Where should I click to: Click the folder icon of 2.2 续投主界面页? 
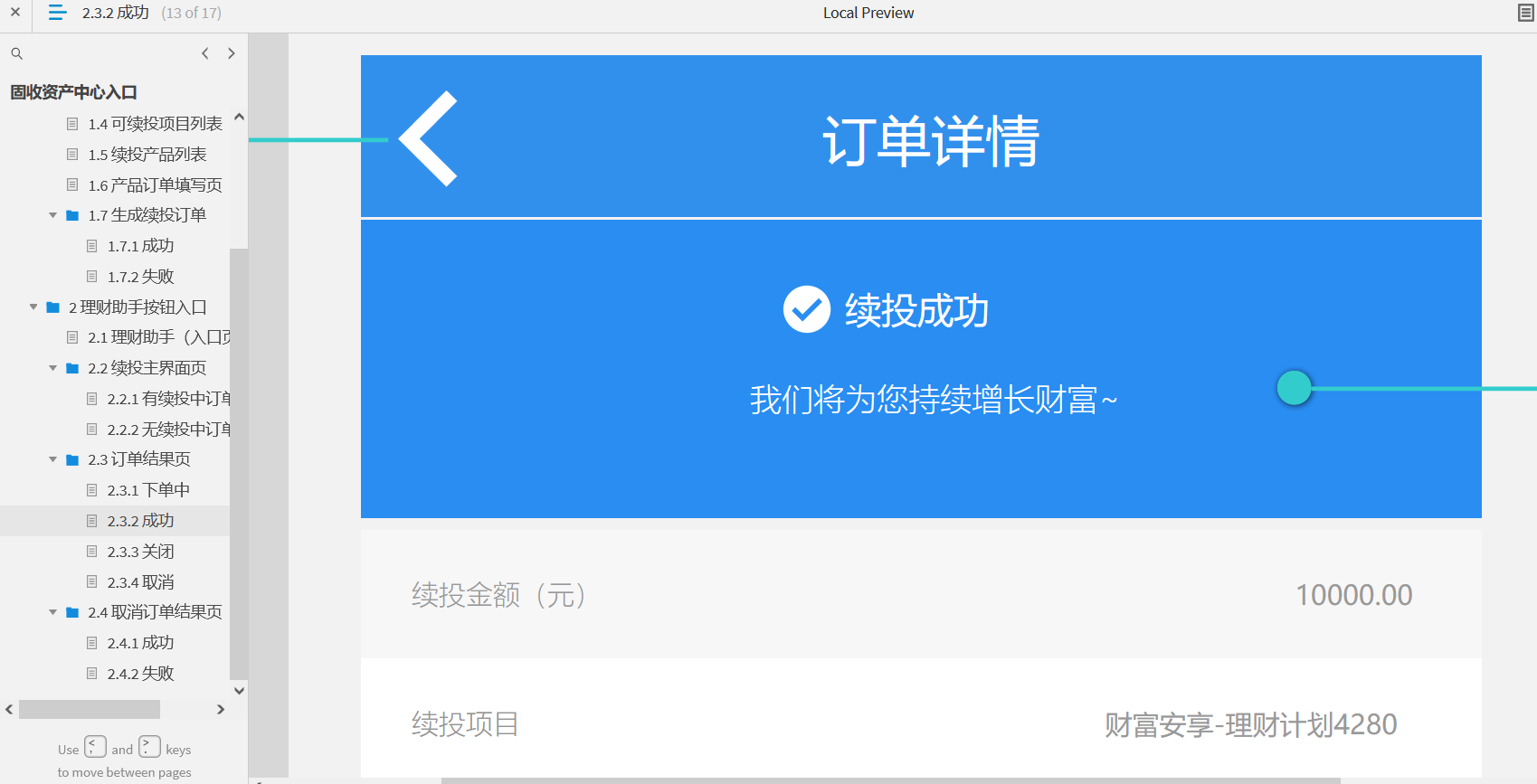[x=72, y=368]
